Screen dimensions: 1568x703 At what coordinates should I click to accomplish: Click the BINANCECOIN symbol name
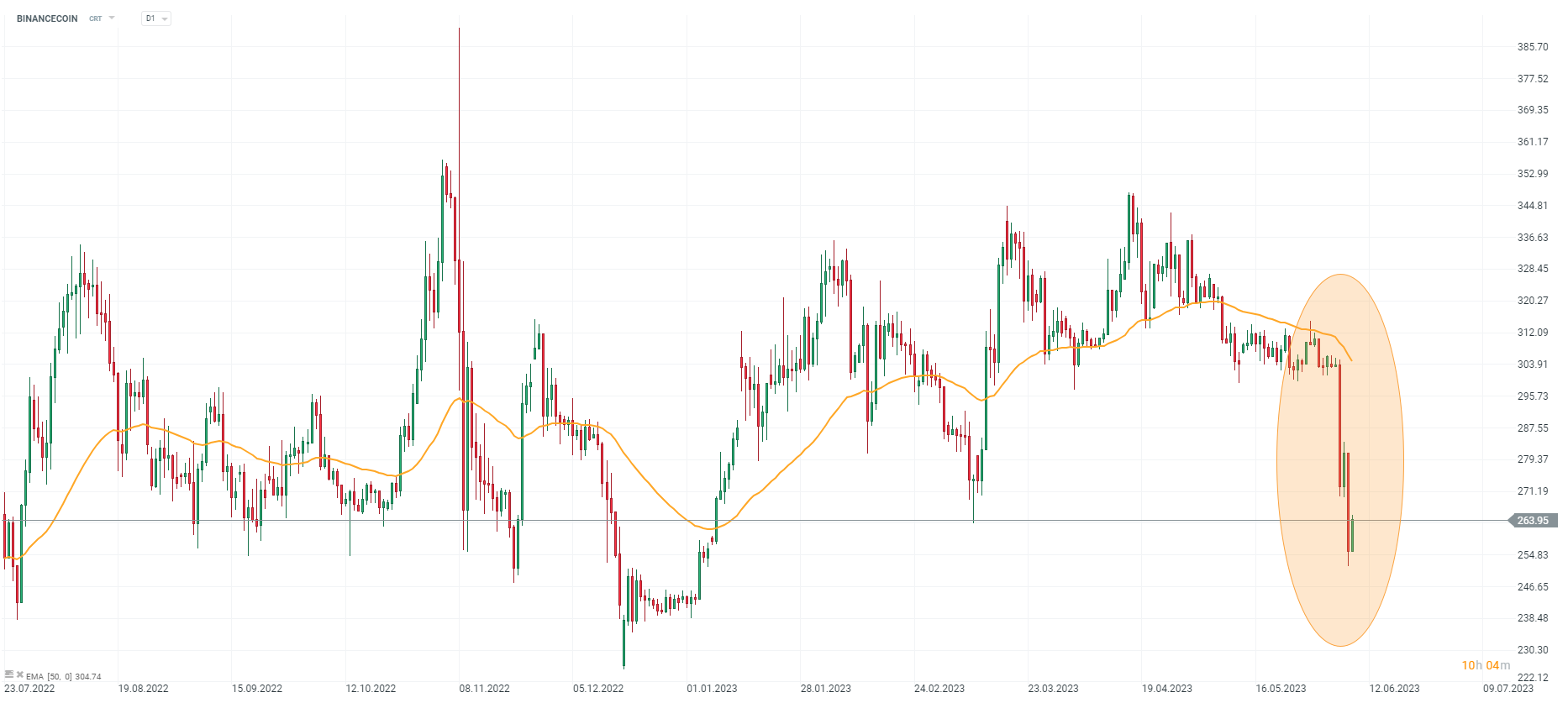pyautogui.click(x=47, y=18)
